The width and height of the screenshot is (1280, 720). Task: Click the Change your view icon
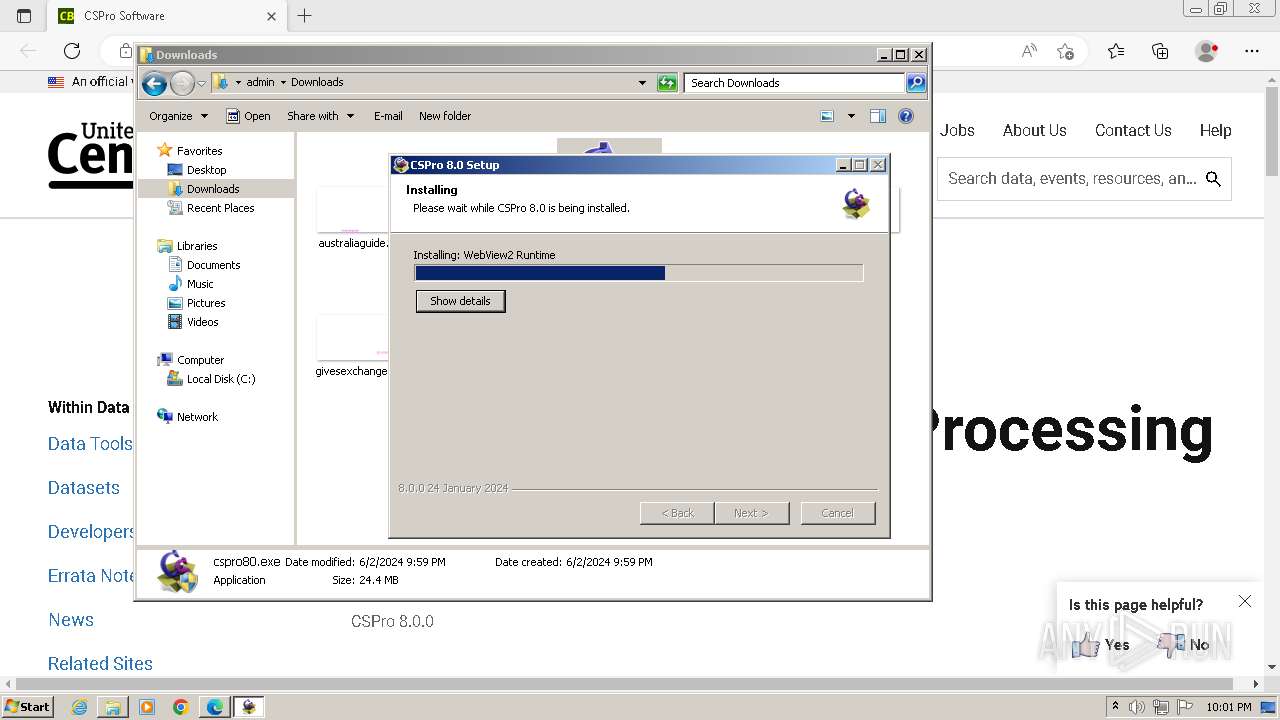(x=827, y=116)
